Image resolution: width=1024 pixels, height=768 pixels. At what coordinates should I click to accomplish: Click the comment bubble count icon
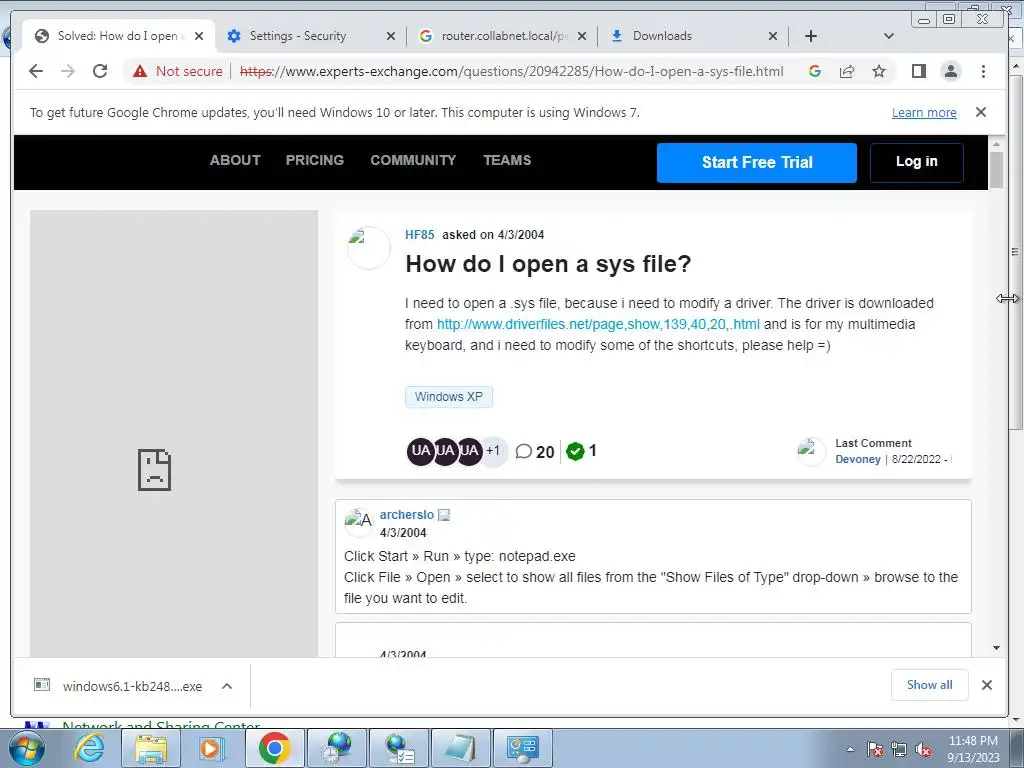click(x=523, y=451)
